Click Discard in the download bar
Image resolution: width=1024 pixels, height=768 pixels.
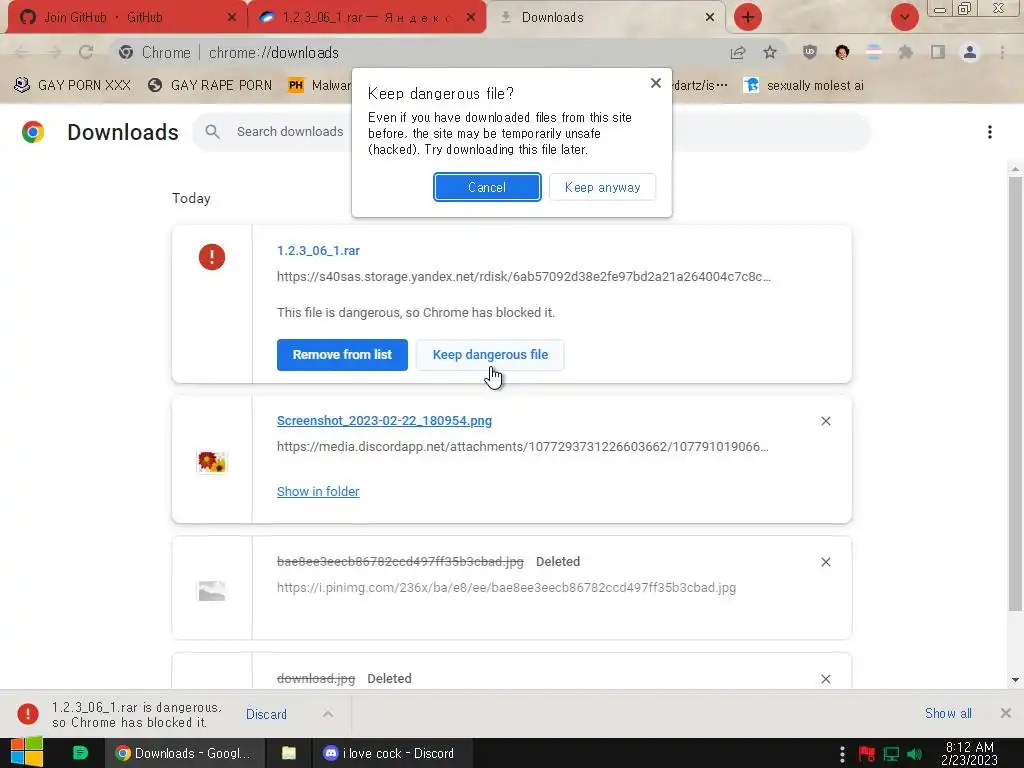coord(266,714)
